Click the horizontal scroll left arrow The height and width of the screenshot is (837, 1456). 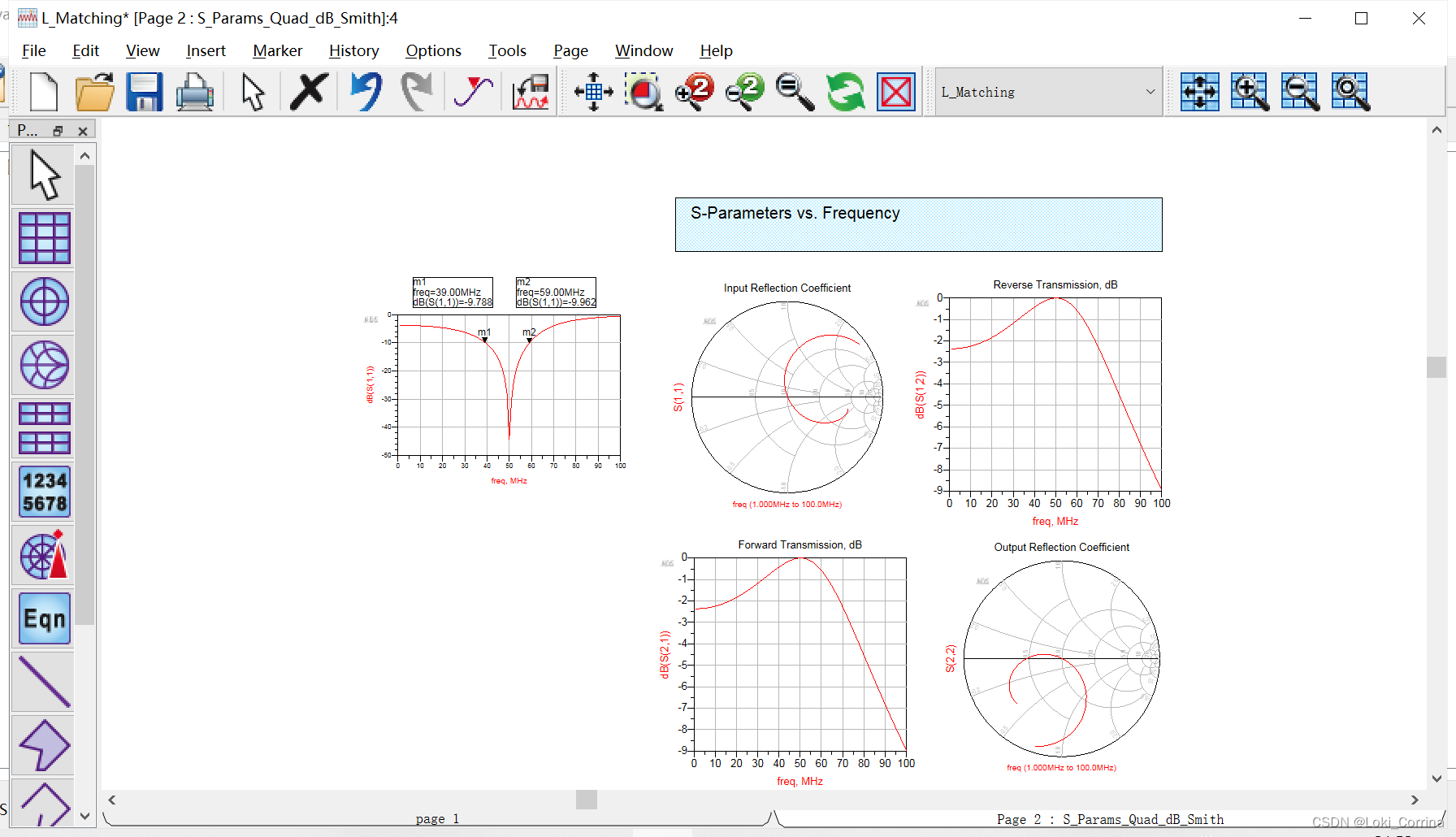click(112, 800)
